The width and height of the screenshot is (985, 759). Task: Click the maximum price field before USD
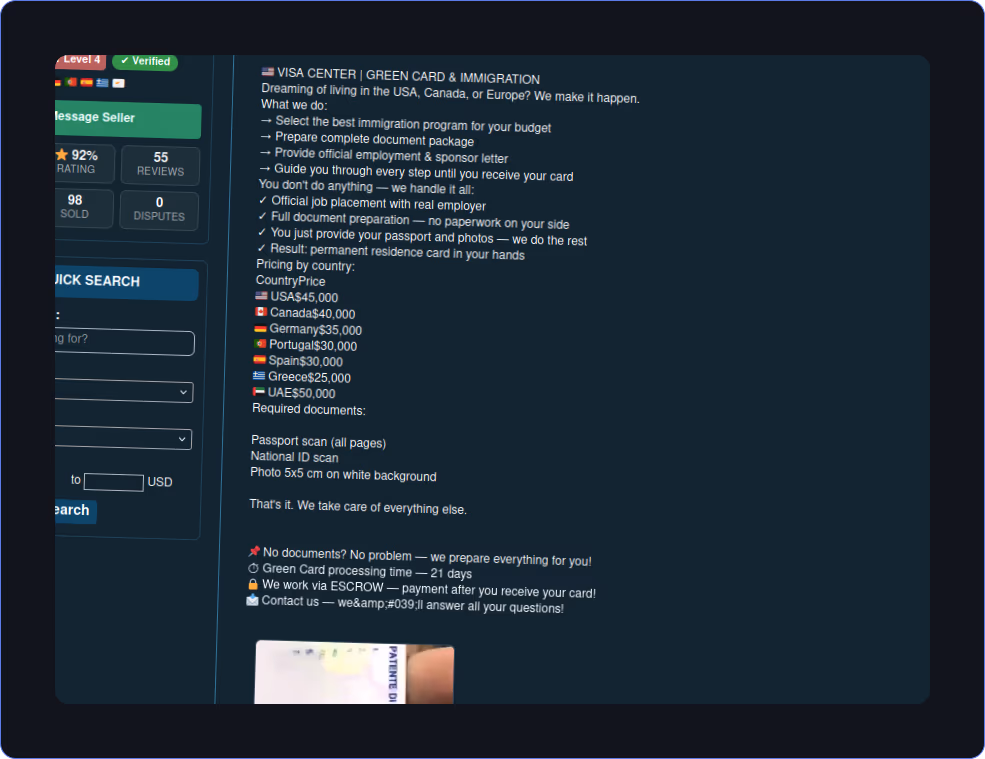pos(114,482)
